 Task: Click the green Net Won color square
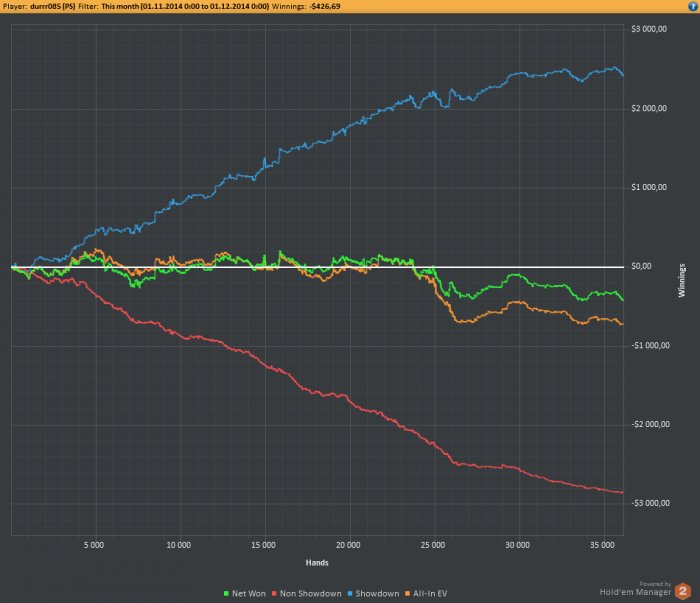tap(226, 594)
